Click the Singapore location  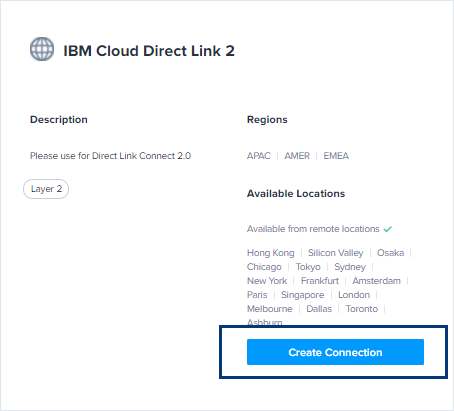303,295
